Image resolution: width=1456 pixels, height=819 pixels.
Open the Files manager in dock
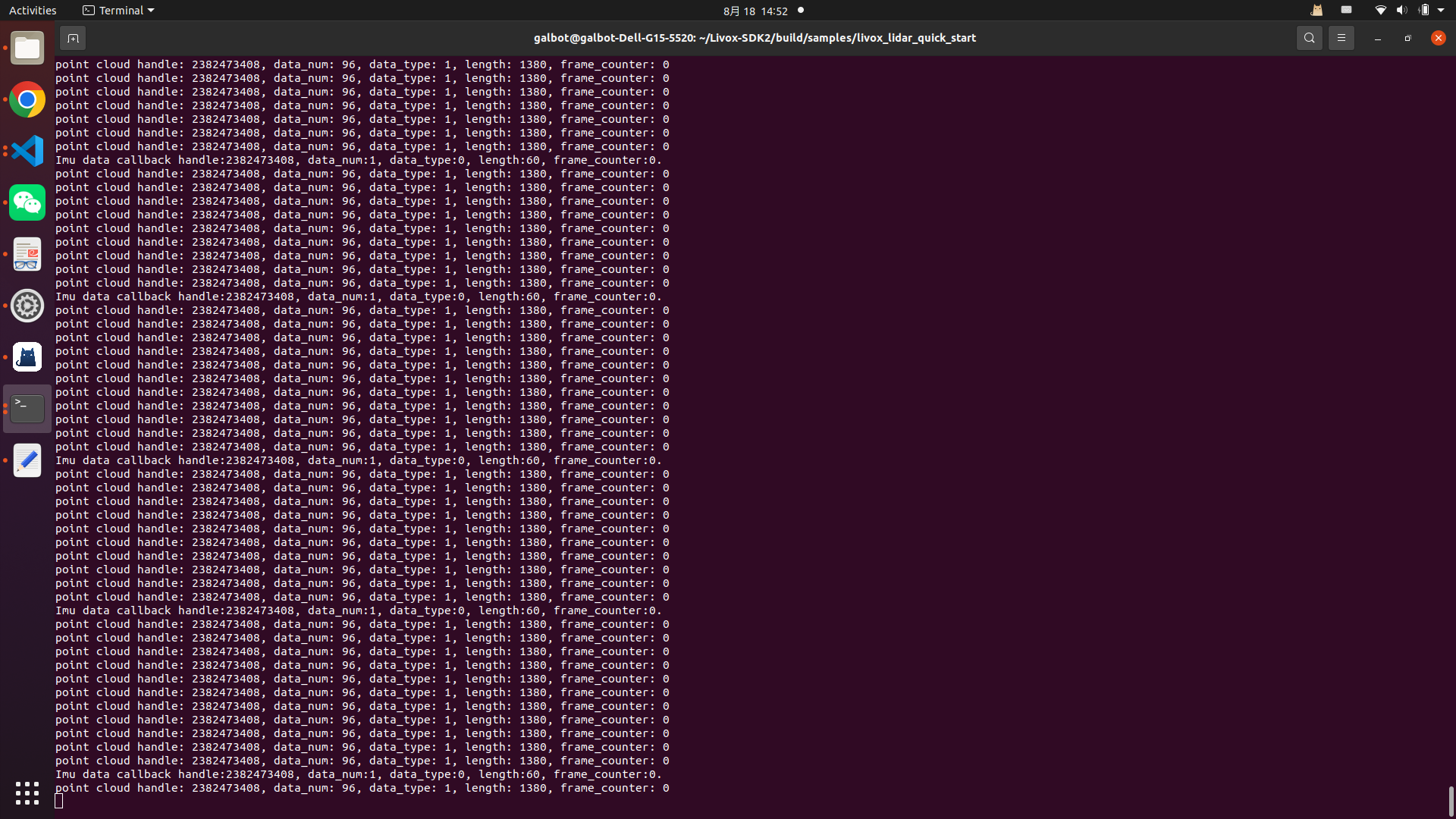pos(27,49)
